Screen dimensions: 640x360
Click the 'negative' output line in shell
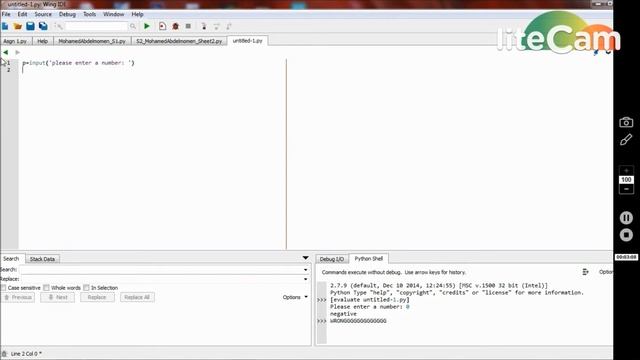click(x=343, y=314)
